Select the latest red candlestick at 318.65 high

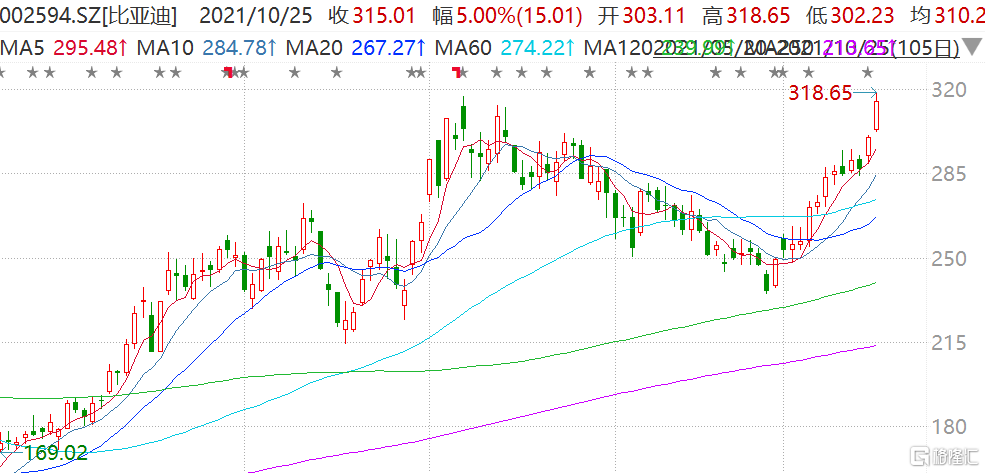(x=876, y=116)
